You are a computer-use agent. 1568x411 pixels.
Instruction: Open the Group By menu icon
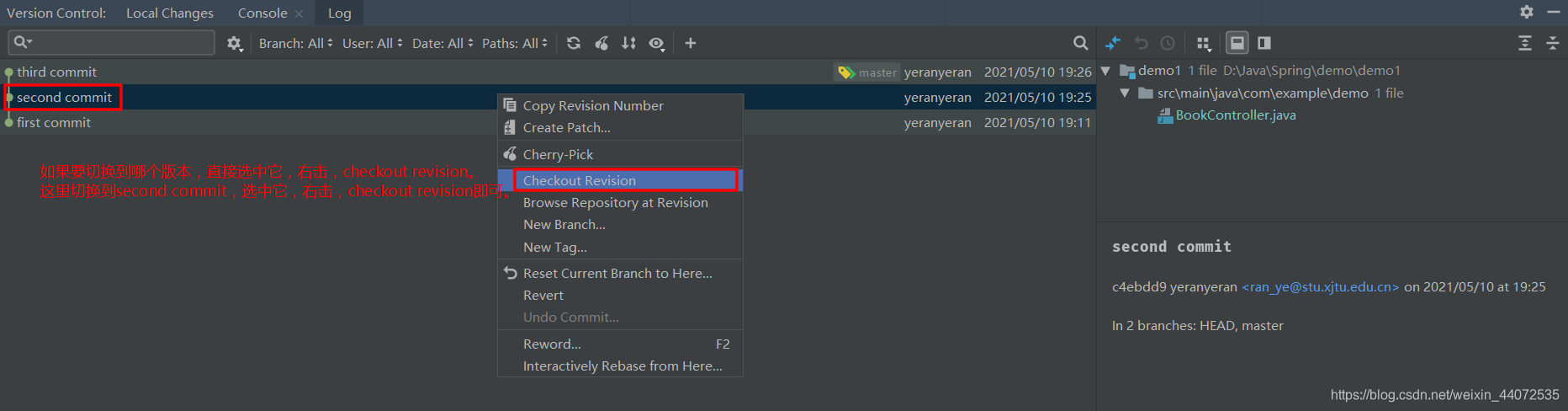(1204, 43)
